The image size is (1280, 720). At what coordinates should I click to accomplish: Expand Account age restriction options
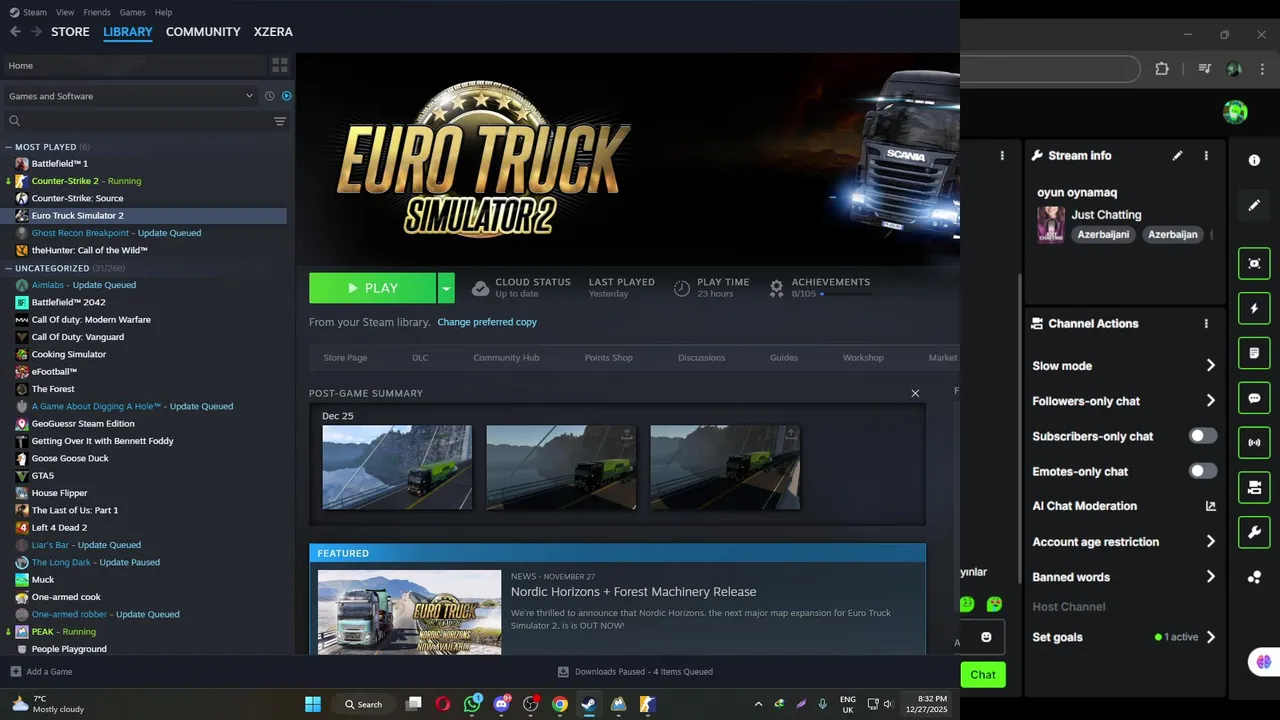(x=1210, y=542)
